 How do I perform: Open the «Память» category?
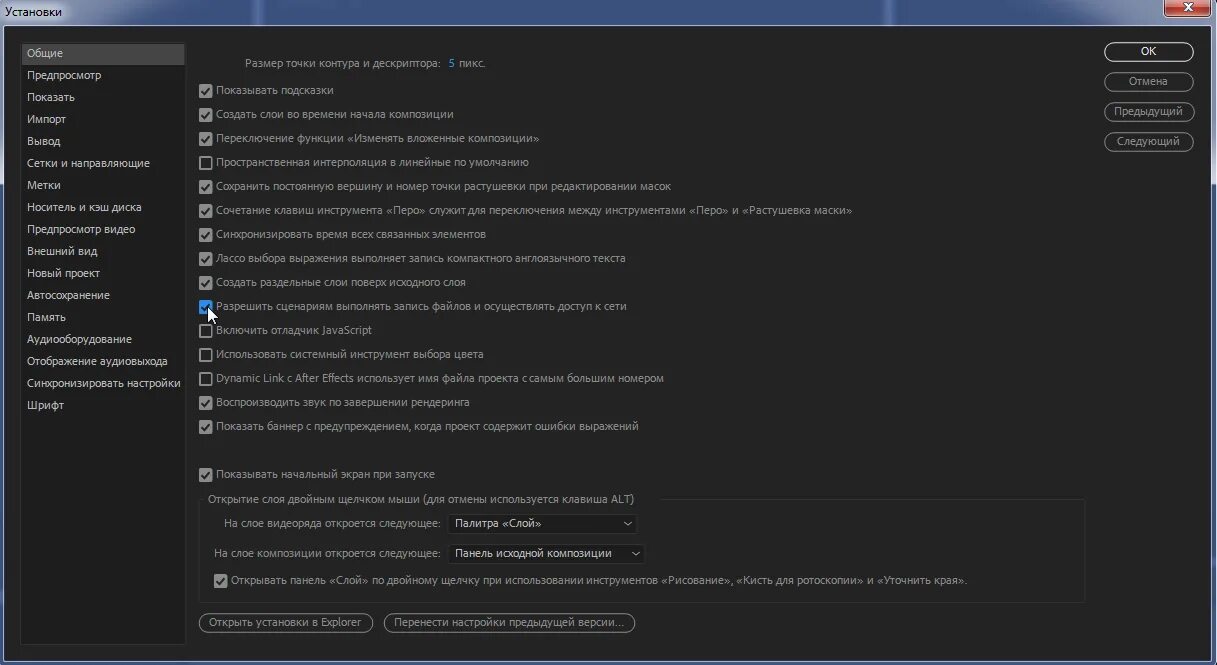click(x=103, y=317)
